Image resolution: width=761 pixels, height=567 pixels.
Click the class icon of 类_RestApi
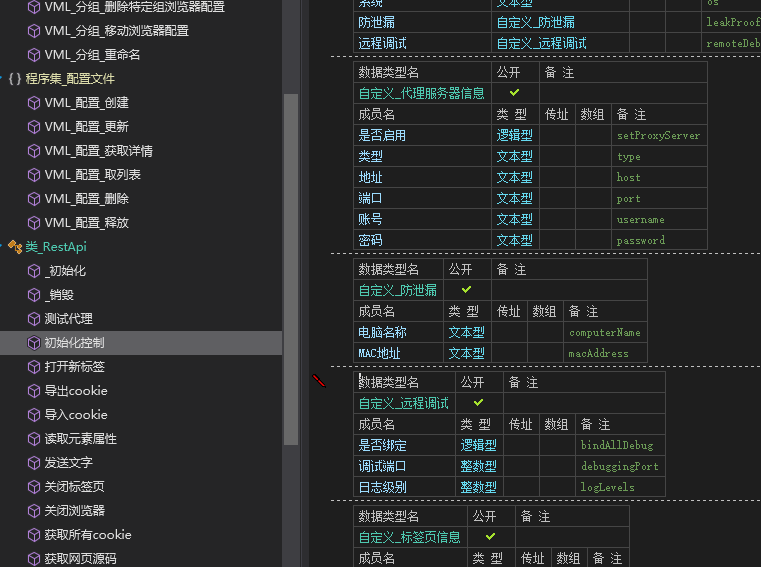pos(15,247)
